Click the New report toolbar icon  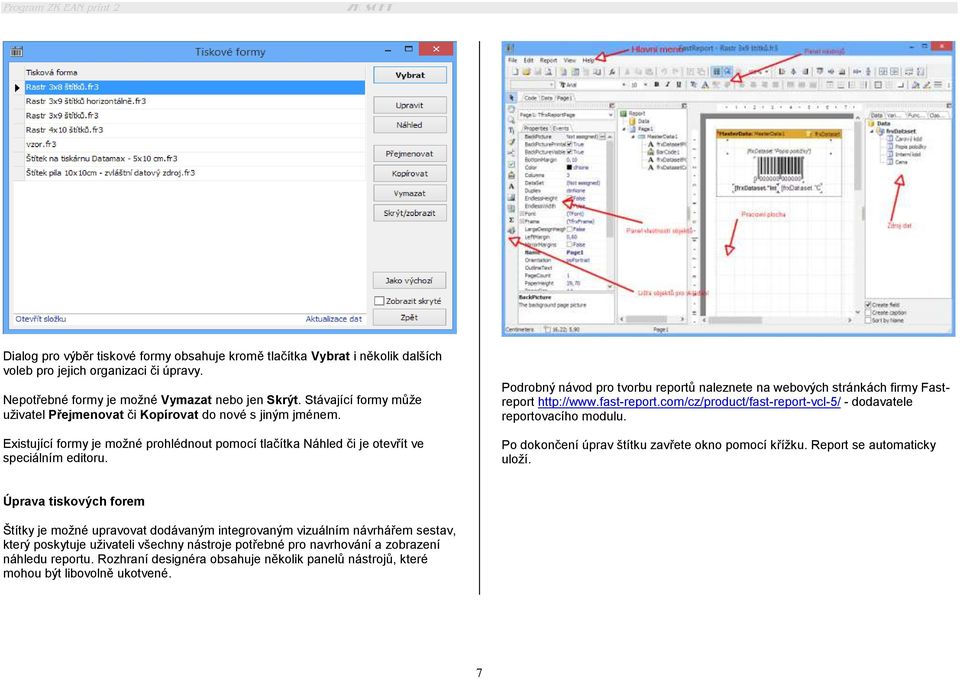516,72
